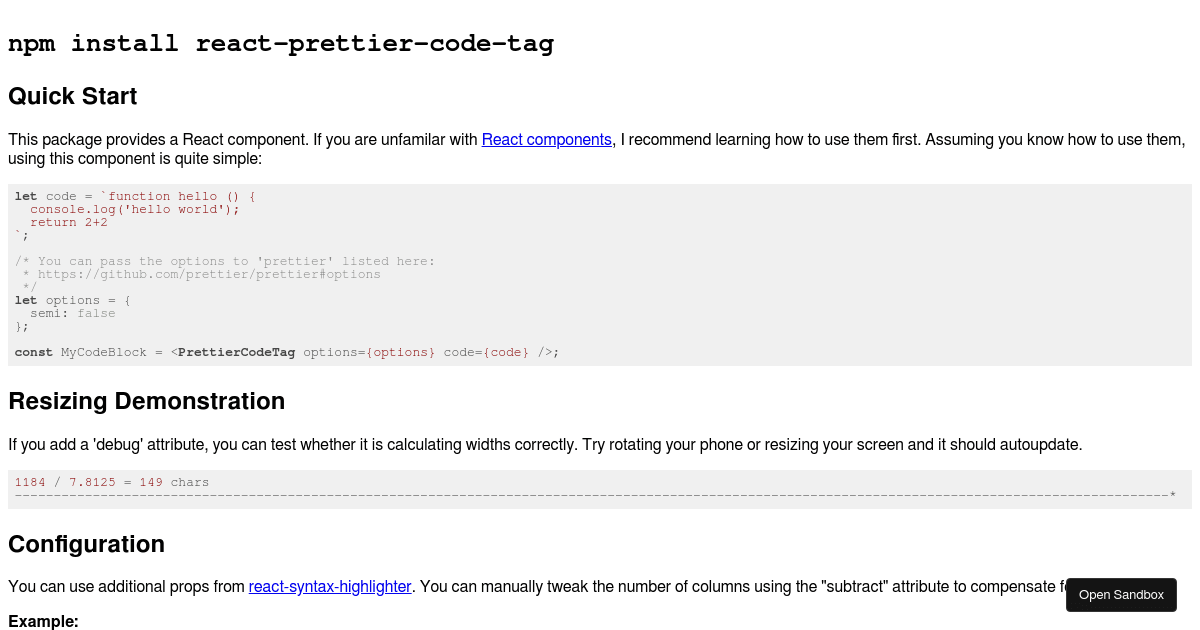Image resolution: width=1200 pixels, height=630 pixels.
Task: Select the Quick Start heading
Action: pos(72,96)
